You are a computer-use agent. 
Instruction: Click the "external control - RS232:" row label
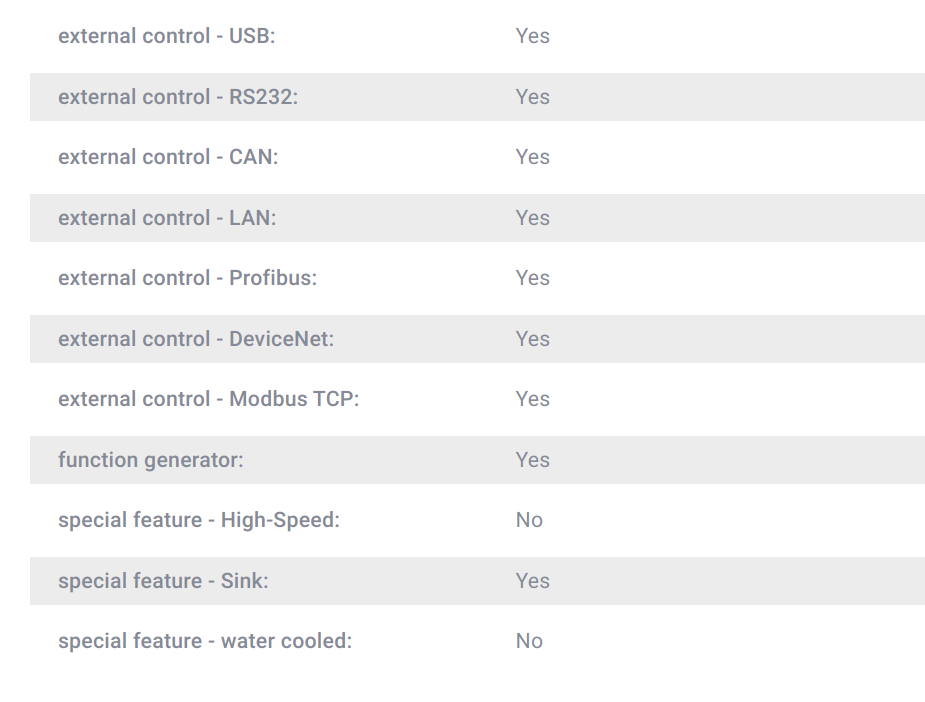pos(178,97)
